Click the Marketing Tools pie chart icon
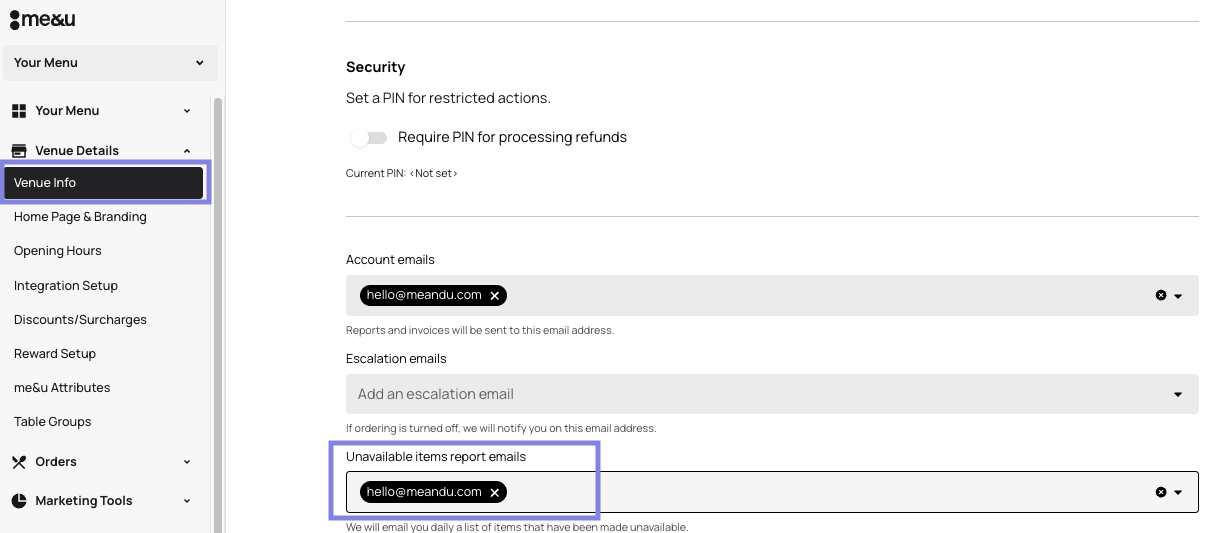The image size is (1214, 533). tap(19, 501)
